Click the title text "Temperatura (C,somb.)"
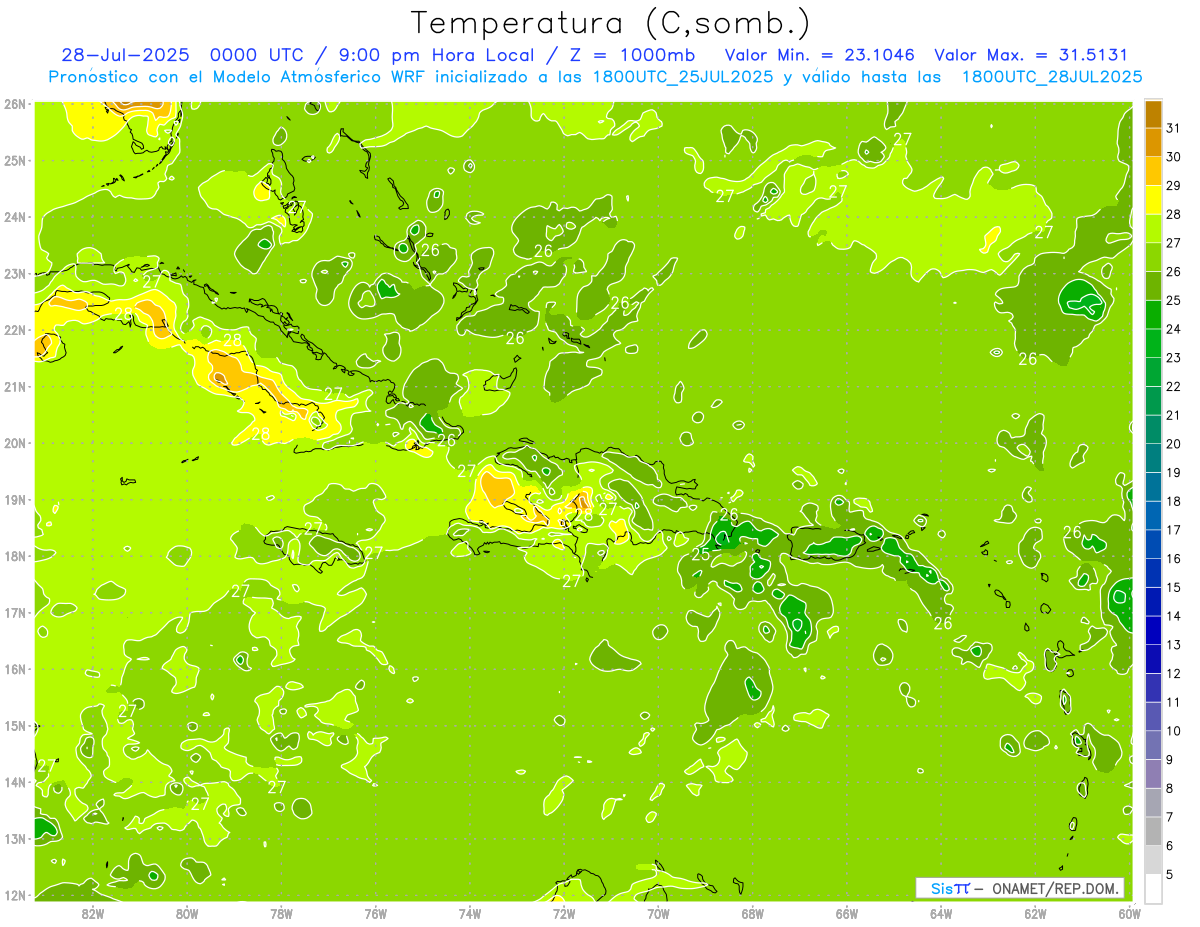 [x=610, y=23]
